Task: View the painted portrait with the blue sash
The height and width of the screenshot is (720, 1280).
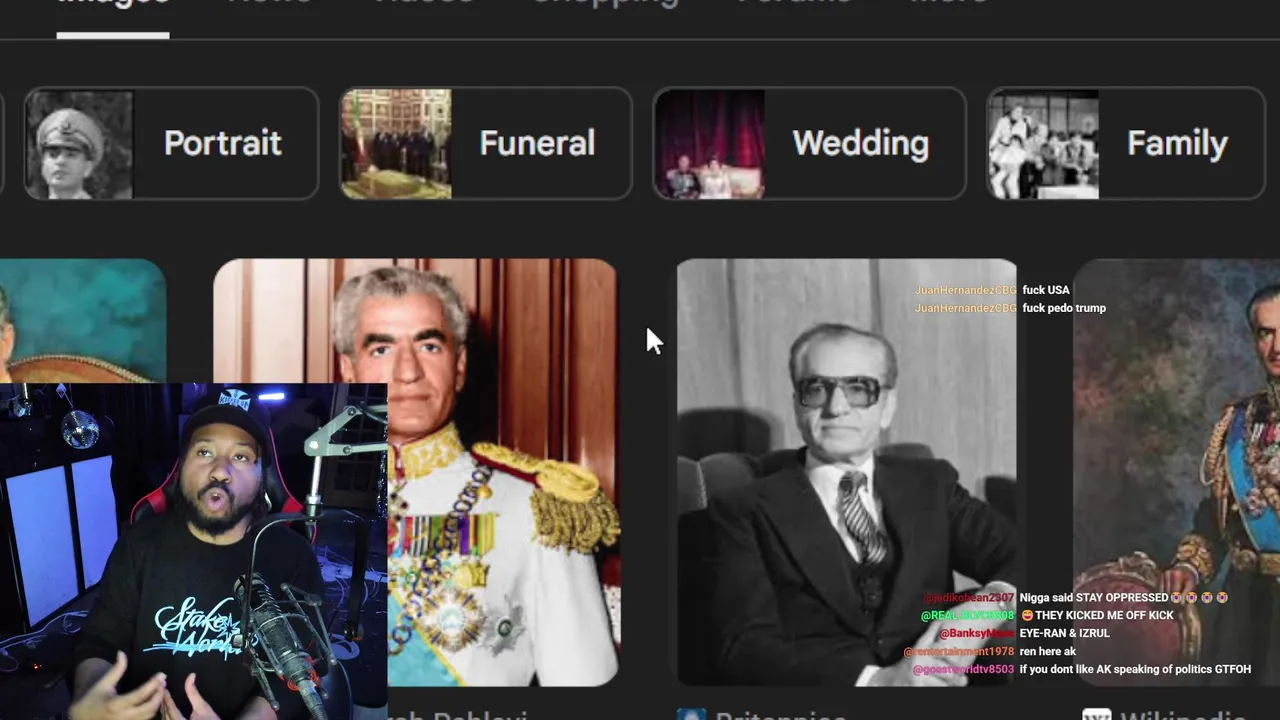Action: pos(1176,472)
